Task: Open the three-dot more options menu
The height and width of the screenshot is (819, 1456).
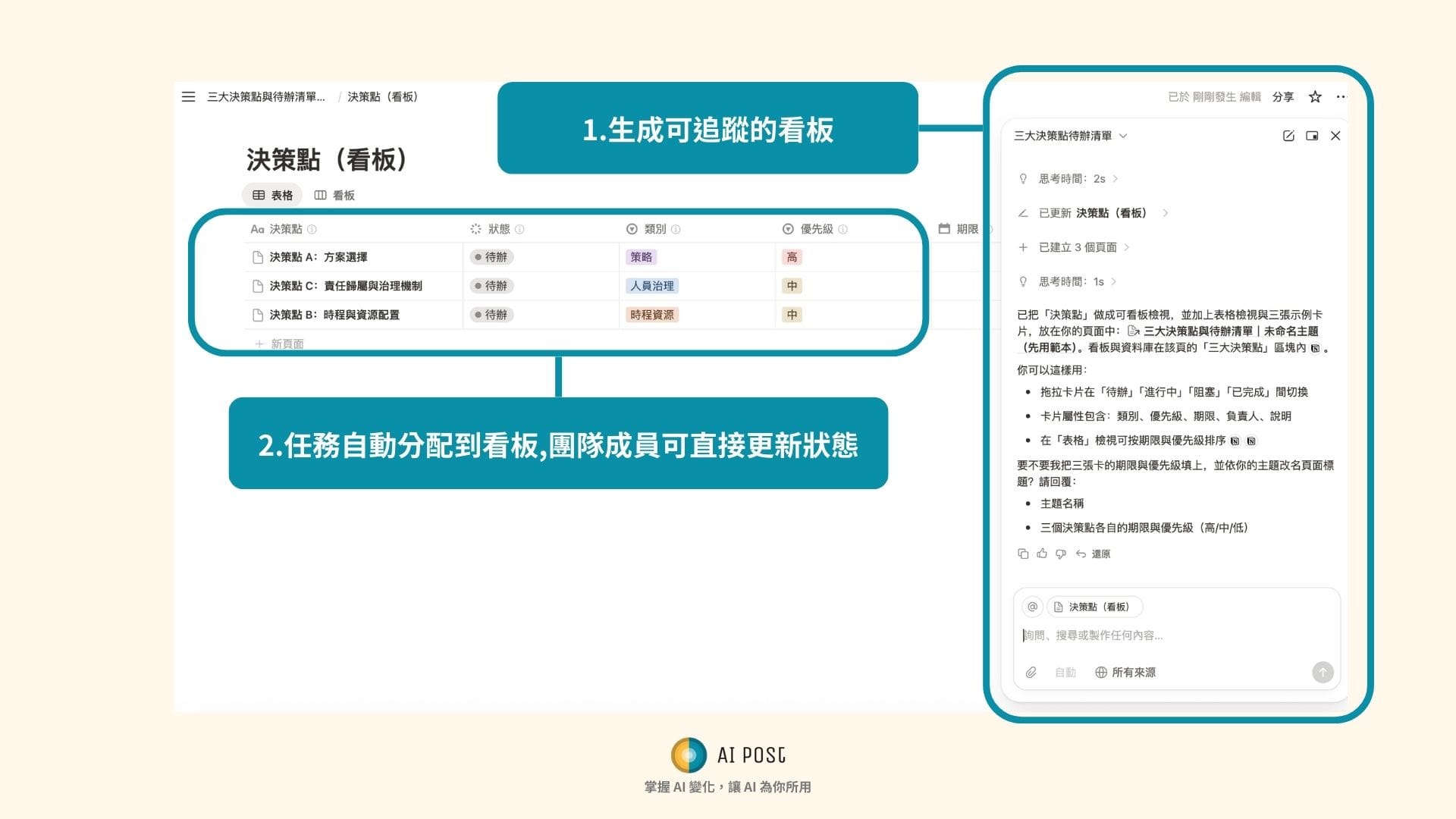Action: 1341,97
